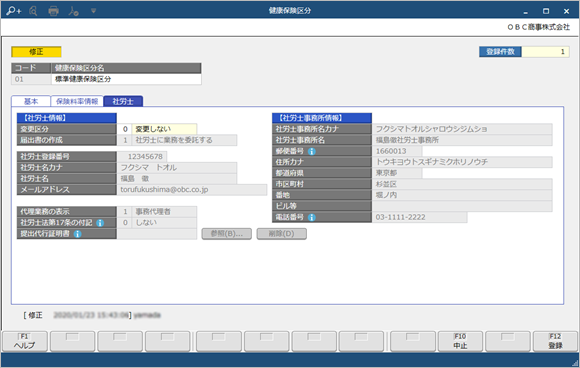Screen dimensions: 580x368
Task: Click the 削除(D) button
Action: (281, 234)
